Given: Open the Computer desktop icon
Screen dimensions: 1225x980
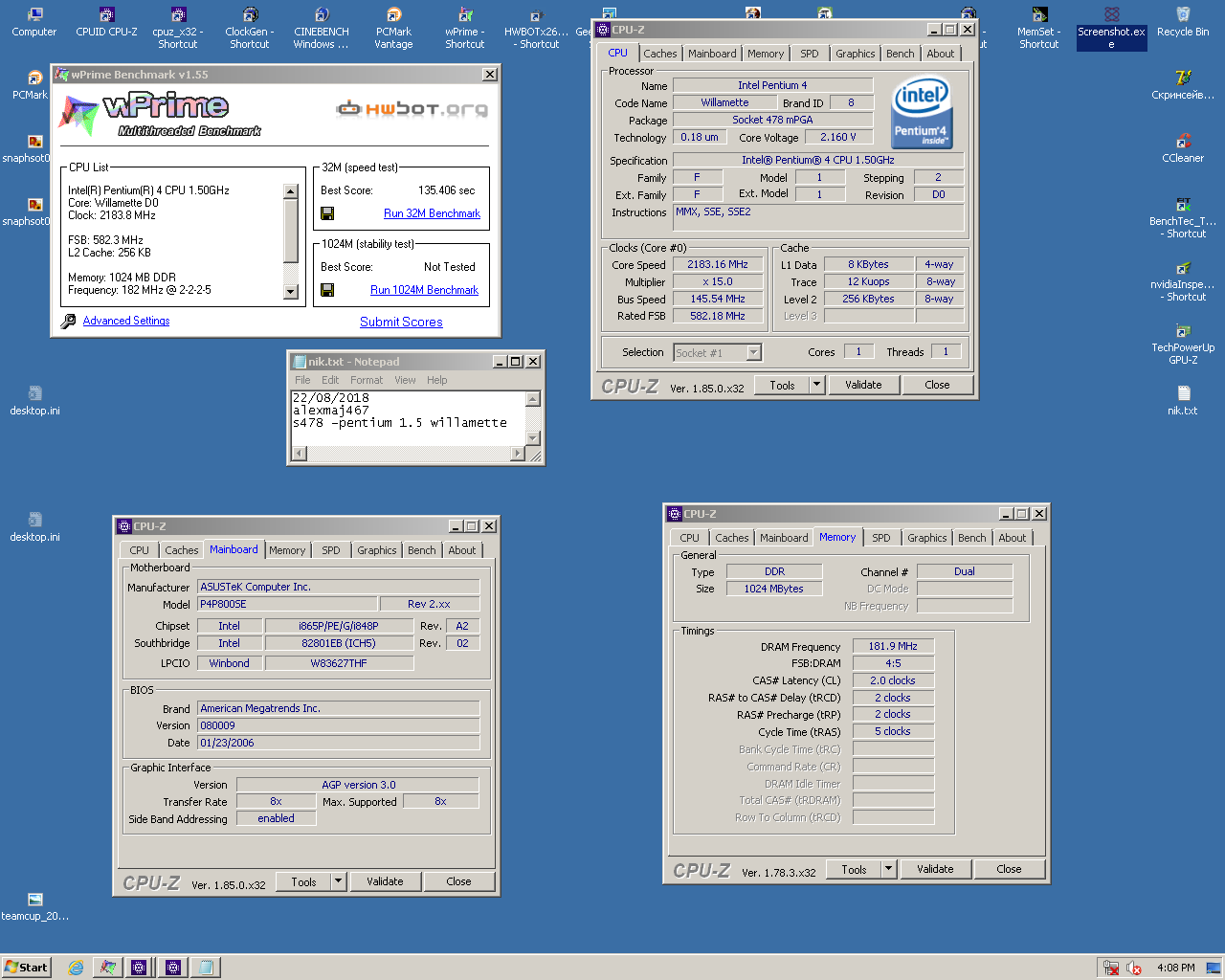Looking at the screenshot, I should pos(34,23).
